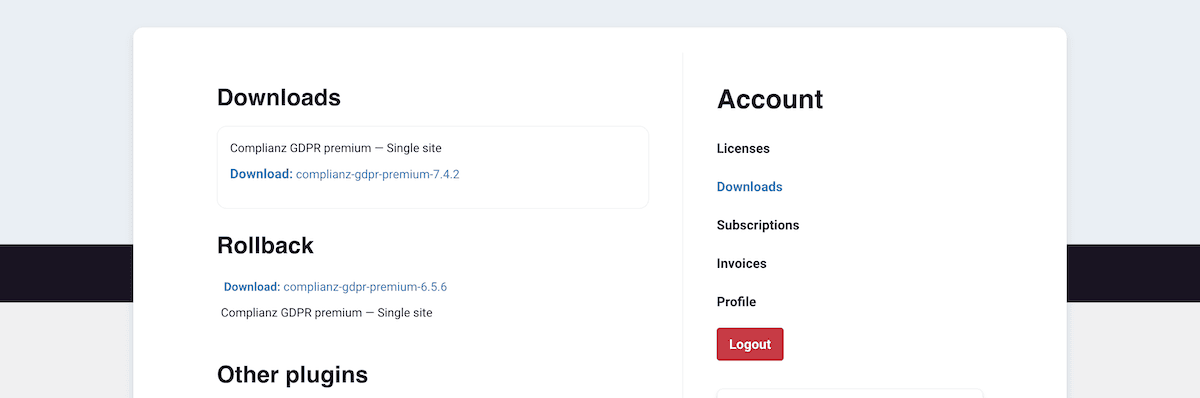
Task: Select the Account heading
Action: coord(770,99)
